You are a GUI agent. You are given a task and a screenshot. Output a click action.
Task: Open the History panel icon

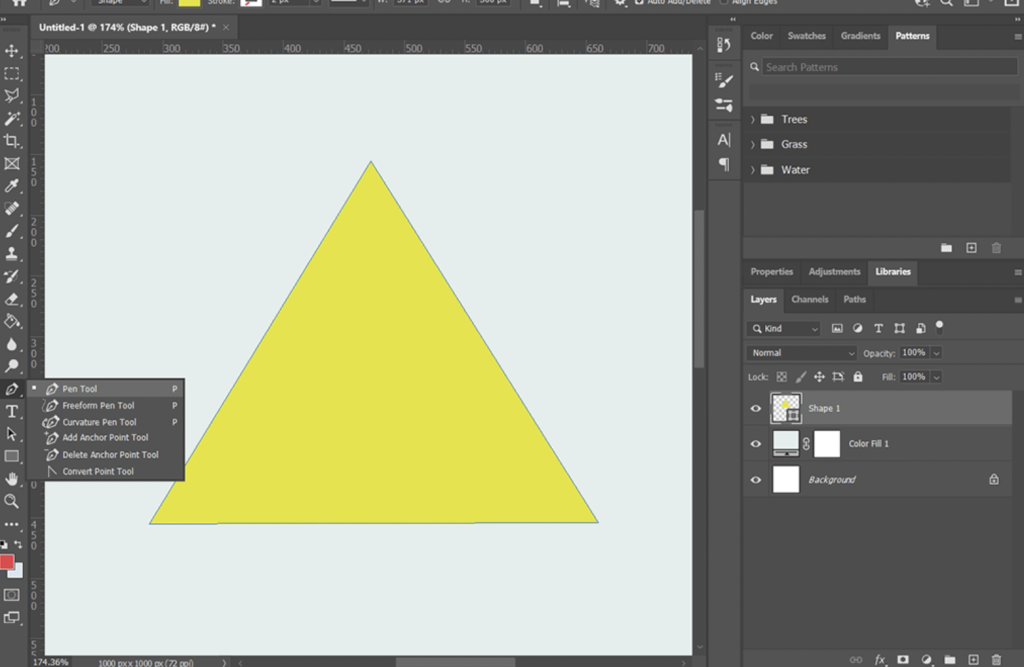pyautogui.click(x=724, y=44)
